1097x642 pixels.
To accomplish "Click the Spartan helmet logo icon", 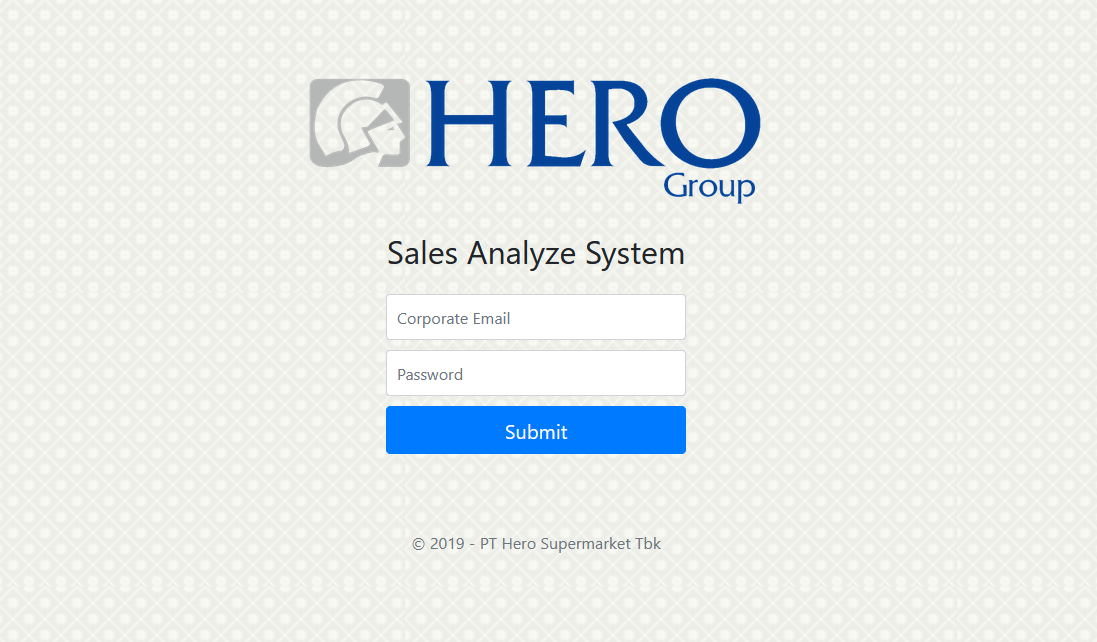I will (360, 123).
